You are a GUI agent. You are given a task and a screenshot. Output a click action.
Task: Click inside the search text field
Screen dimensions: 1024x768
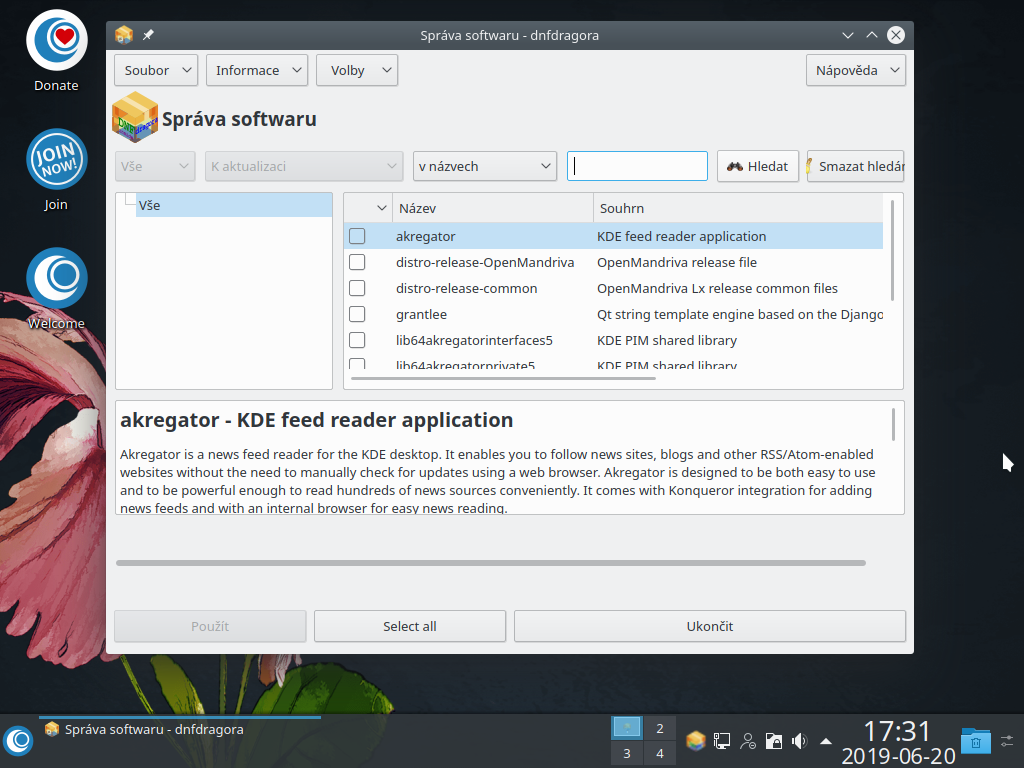pyautogui.click(x=637, y=166)
